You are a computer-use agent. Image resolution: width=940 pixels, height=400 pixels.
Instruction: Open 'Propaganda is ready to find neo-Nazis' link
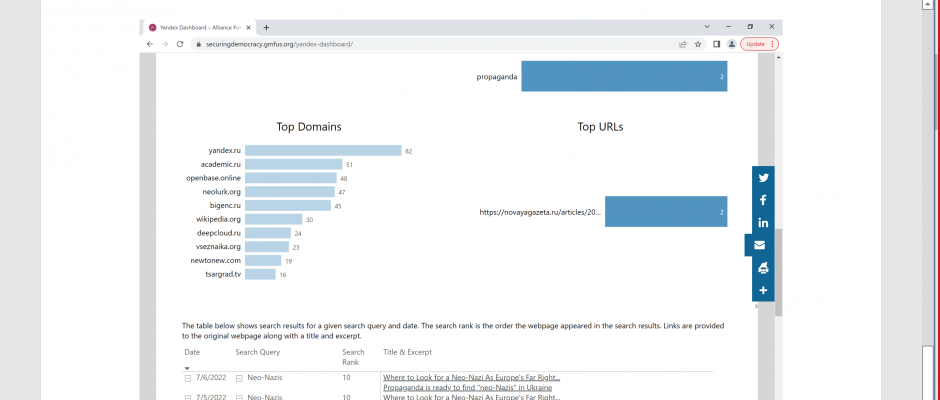click(x=468, y=387)
